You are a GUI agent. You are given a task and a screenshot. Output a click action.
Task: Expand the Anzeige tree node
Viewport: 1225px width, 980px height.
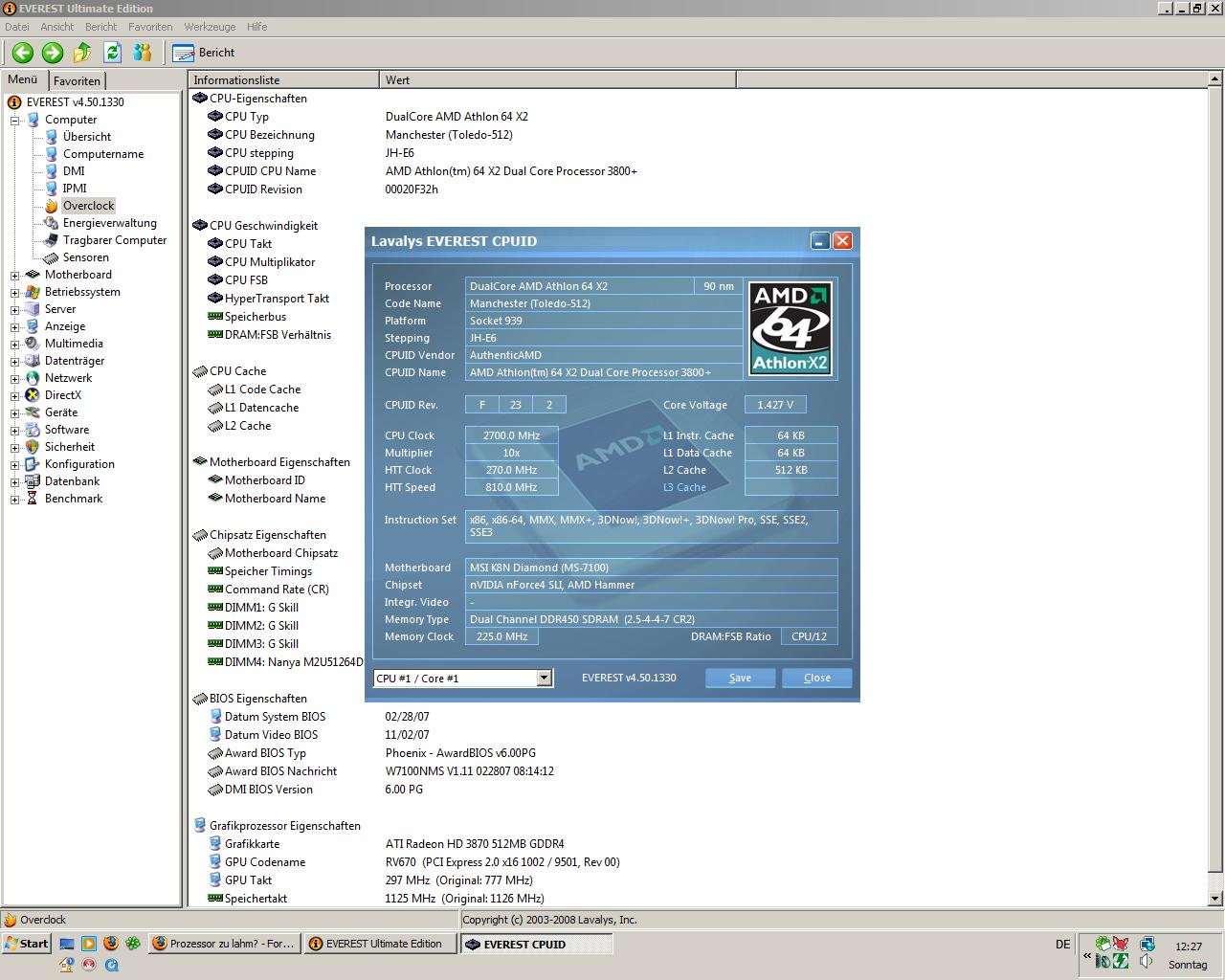click(14, 327)
